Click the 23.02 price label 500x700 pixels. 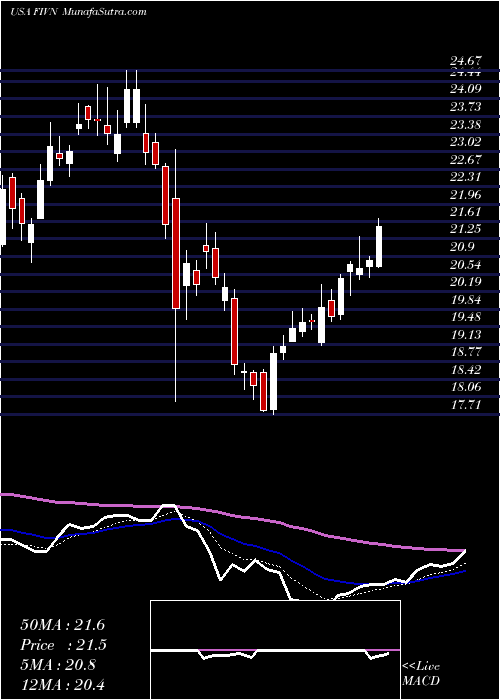pos(466,142)
